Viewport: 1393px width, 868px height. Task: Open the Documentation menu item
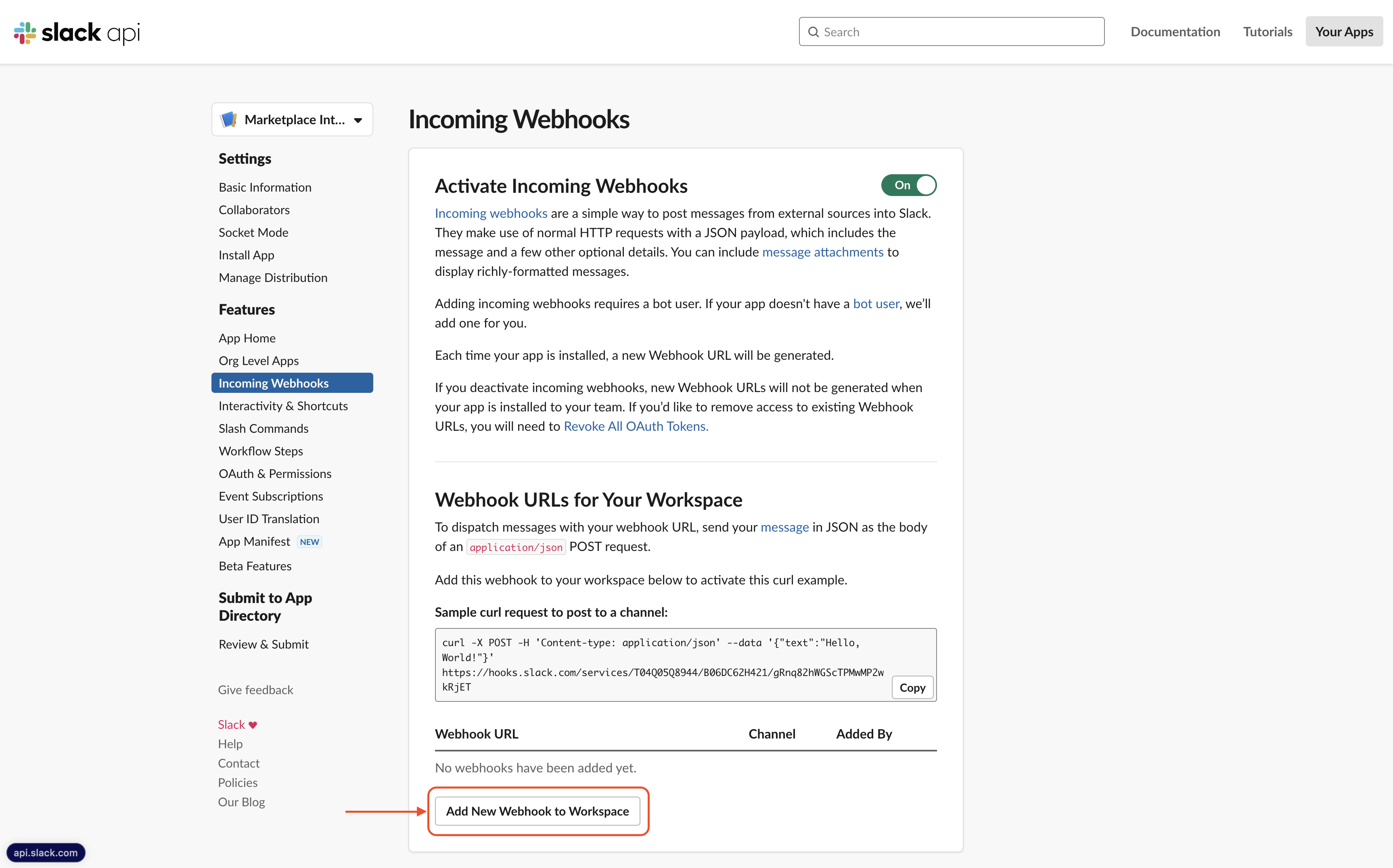pos(1175,31)
